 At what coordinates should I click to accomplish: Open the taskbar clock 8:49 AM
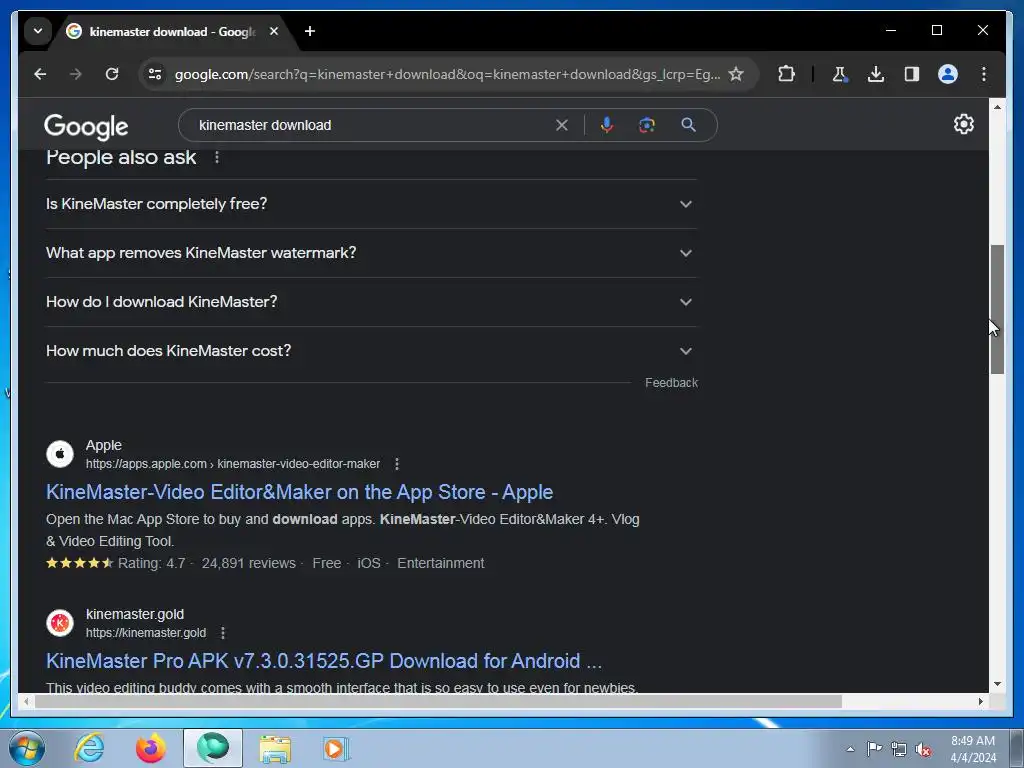[973, 749]
